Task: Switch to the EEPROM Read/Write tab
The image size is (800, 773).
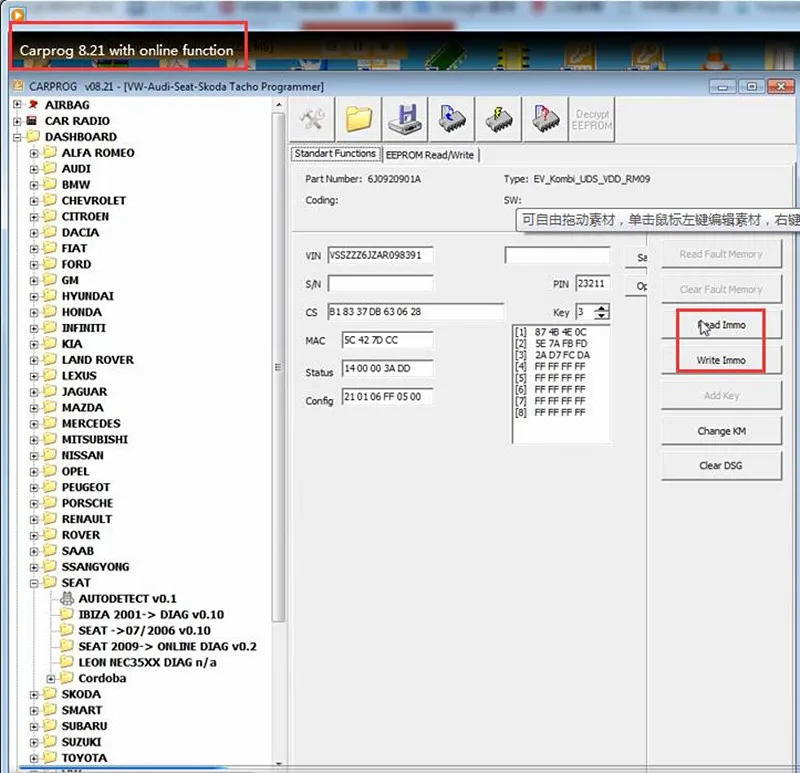Action: [430, 155]
